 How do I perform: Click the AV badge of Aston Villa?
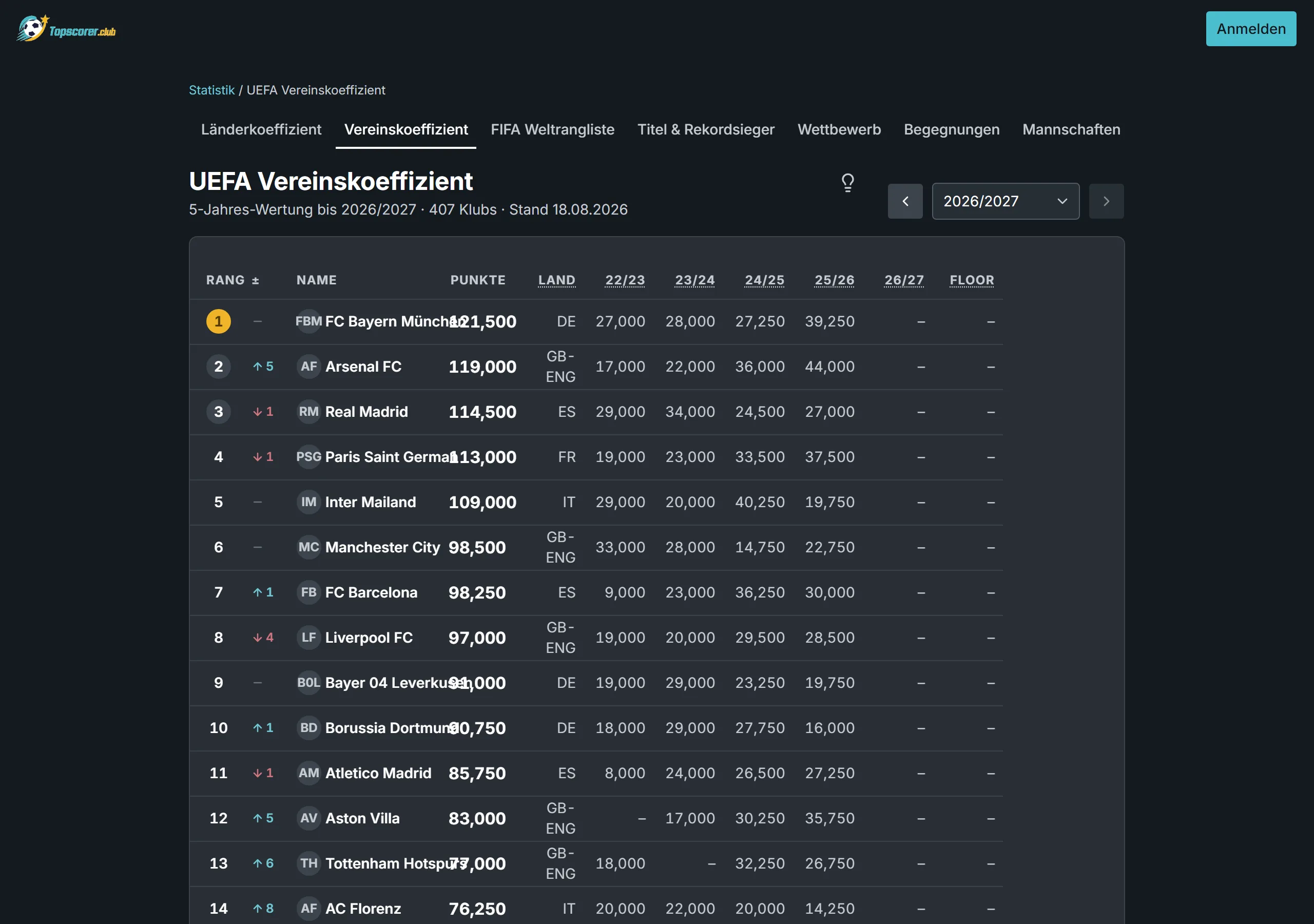pyautogui.click(x=308, y=819)
